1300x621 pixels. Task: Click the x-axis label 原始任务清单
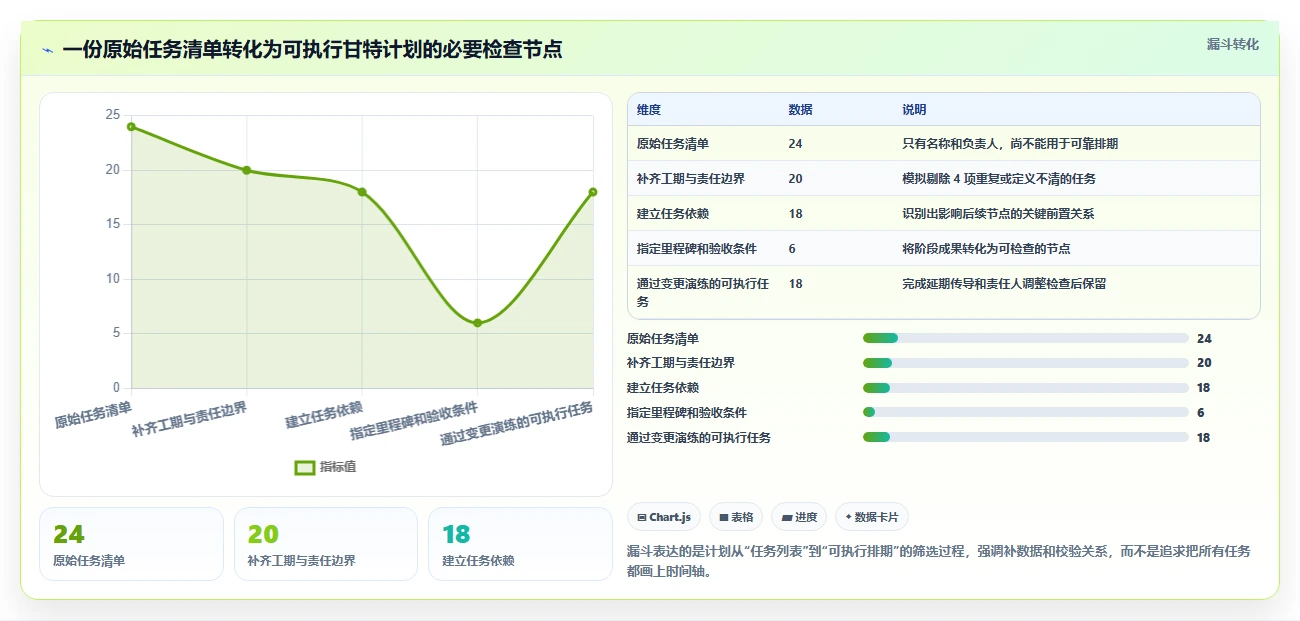point(93,414)
